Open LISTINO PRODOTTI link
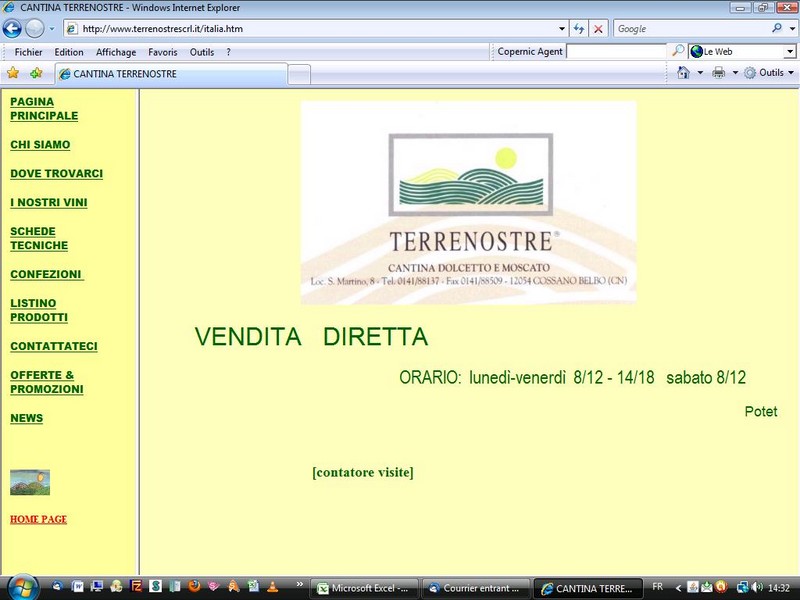This screenshot has width=800, height=600. [39, 310]
